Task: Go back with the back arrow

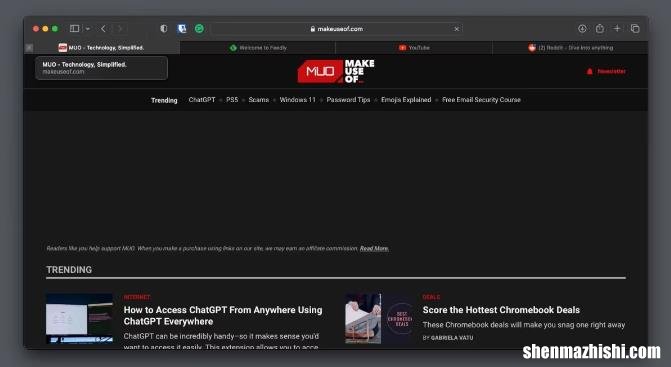Action: coord(103,29)
